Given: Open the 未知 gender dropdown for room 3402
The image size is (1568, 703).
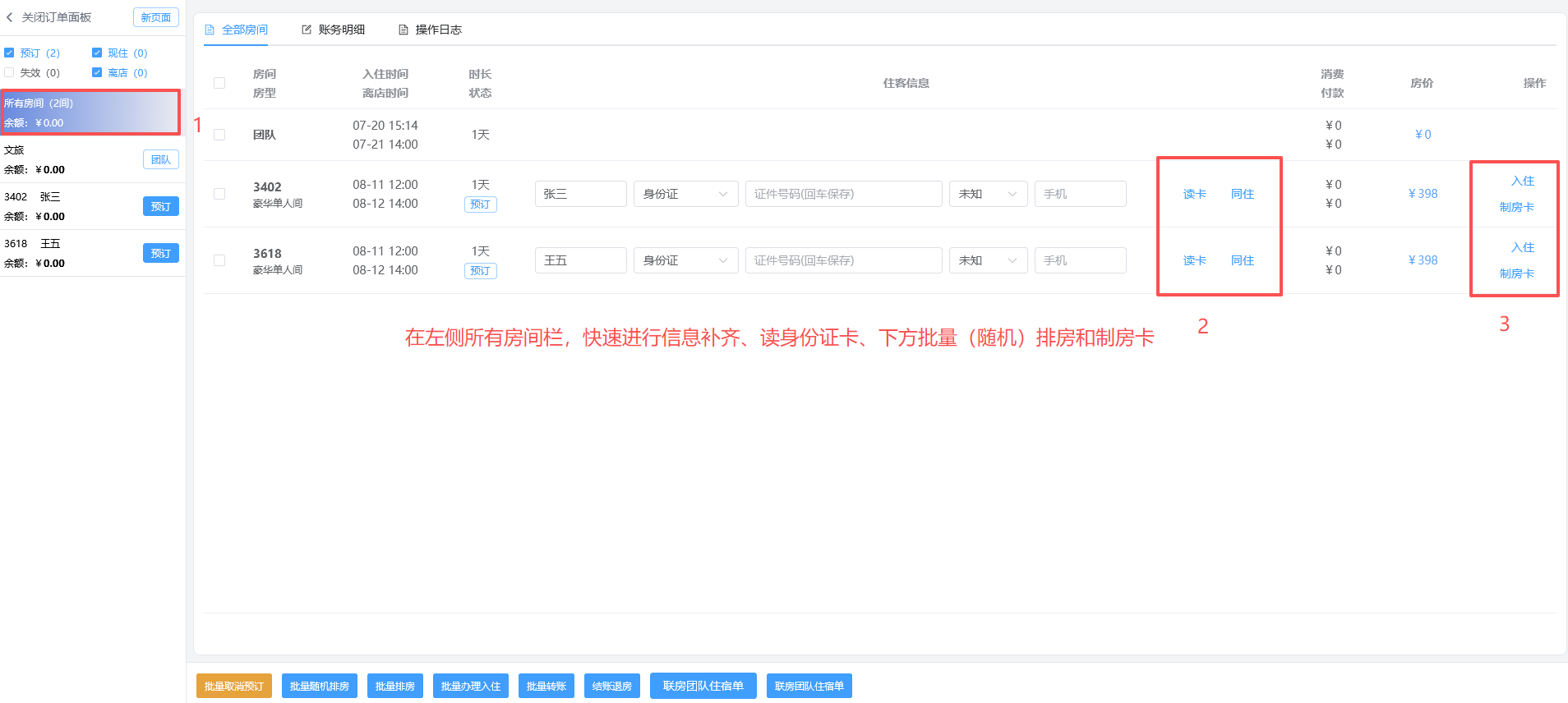Looking at the screenshot, I should pos(989,194).
